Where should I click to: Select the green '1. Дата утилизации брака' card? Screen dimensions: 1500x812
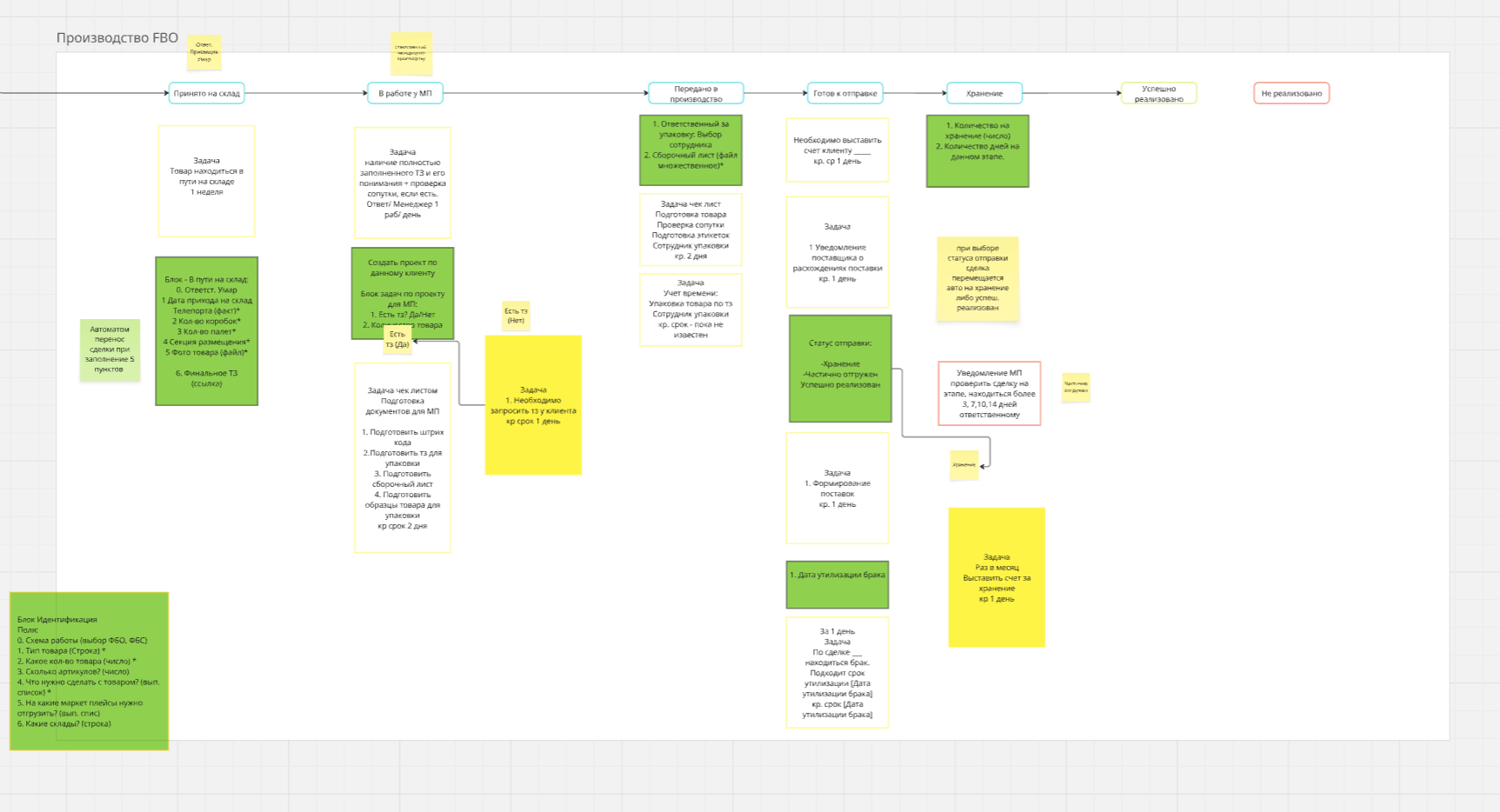[837, 584]
